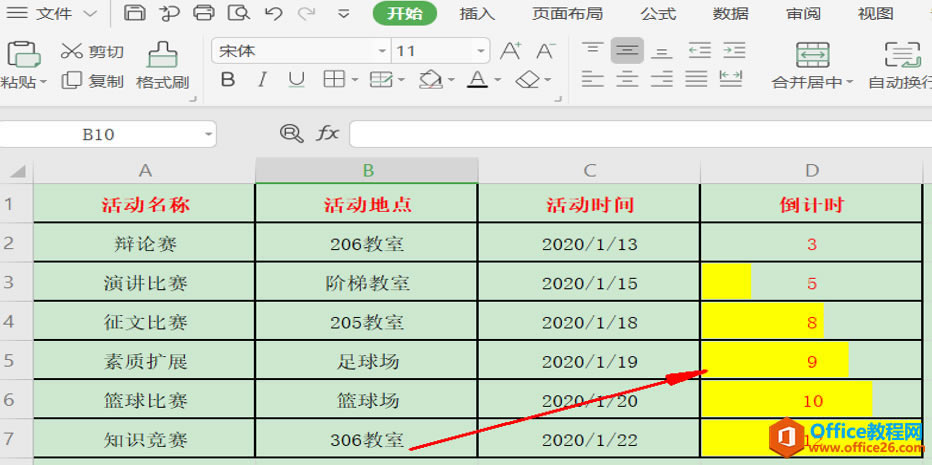Click cell containing 辩论赛

coord(144,243)
